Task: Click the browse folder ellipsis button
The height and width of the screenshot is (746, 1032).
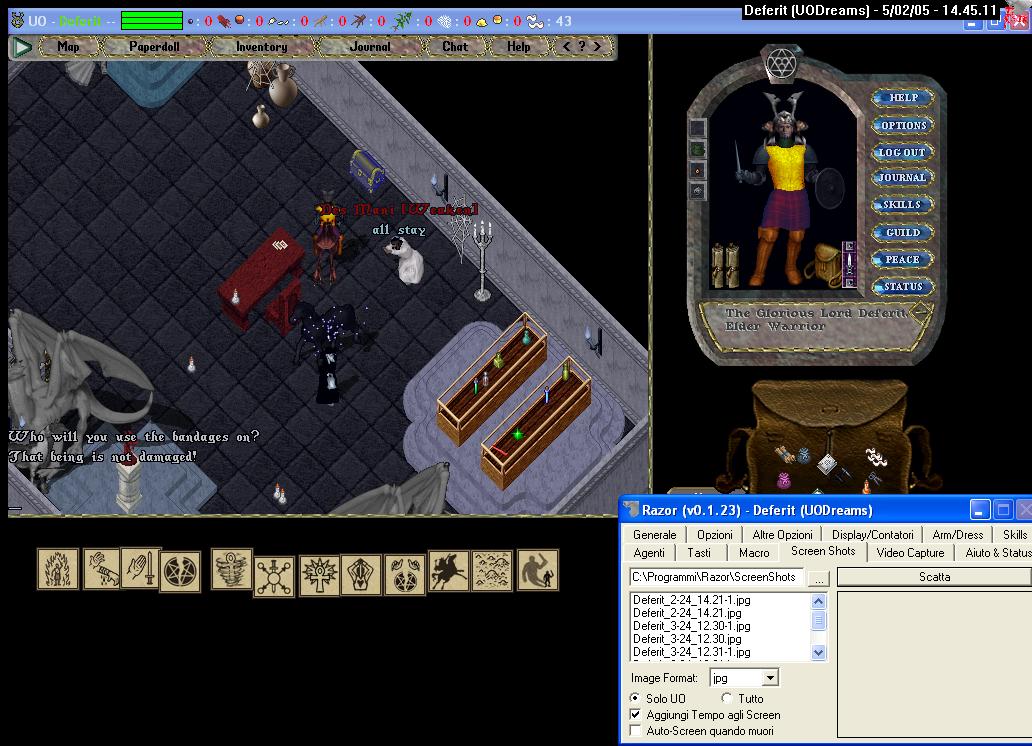Action: [x=819, y=577]
